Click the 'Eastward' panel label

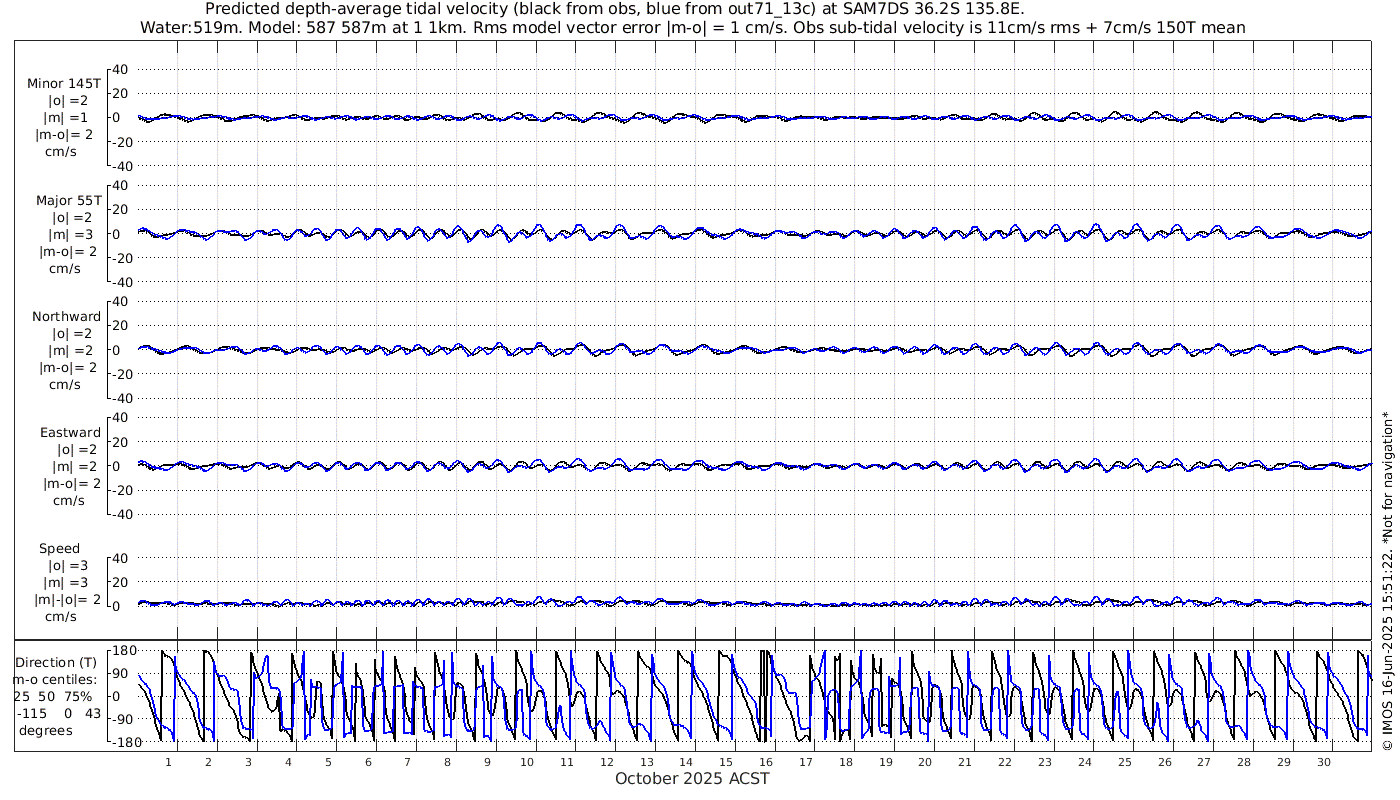pyautogui.click(x=70, y=433)
